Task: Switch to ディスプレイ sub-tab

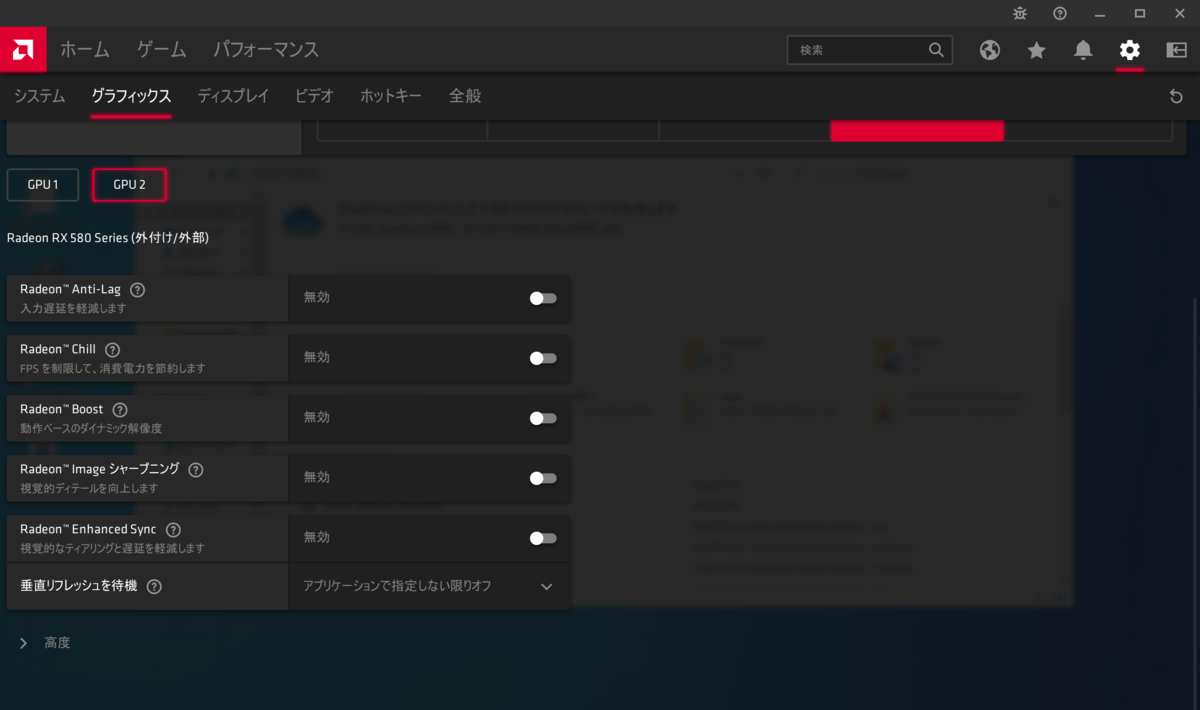Action: (x=233, y=96)
